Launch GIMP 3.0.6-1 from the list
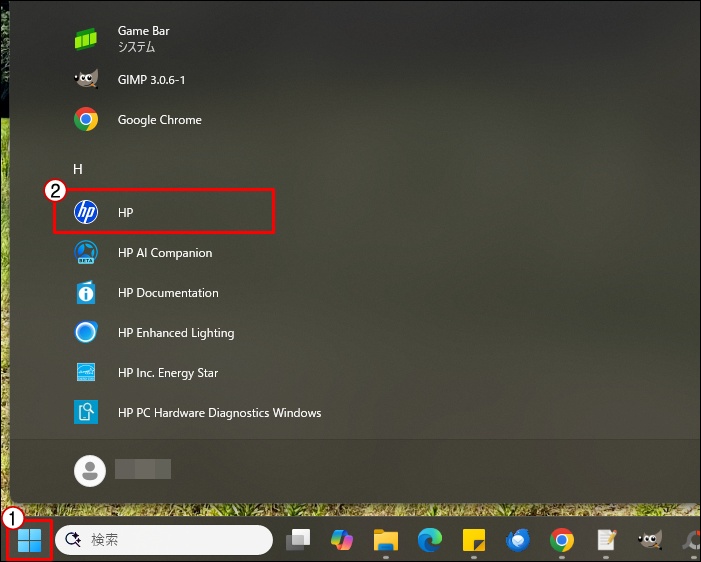This screenshot has height=562, width=701. (x=151, y=79)
